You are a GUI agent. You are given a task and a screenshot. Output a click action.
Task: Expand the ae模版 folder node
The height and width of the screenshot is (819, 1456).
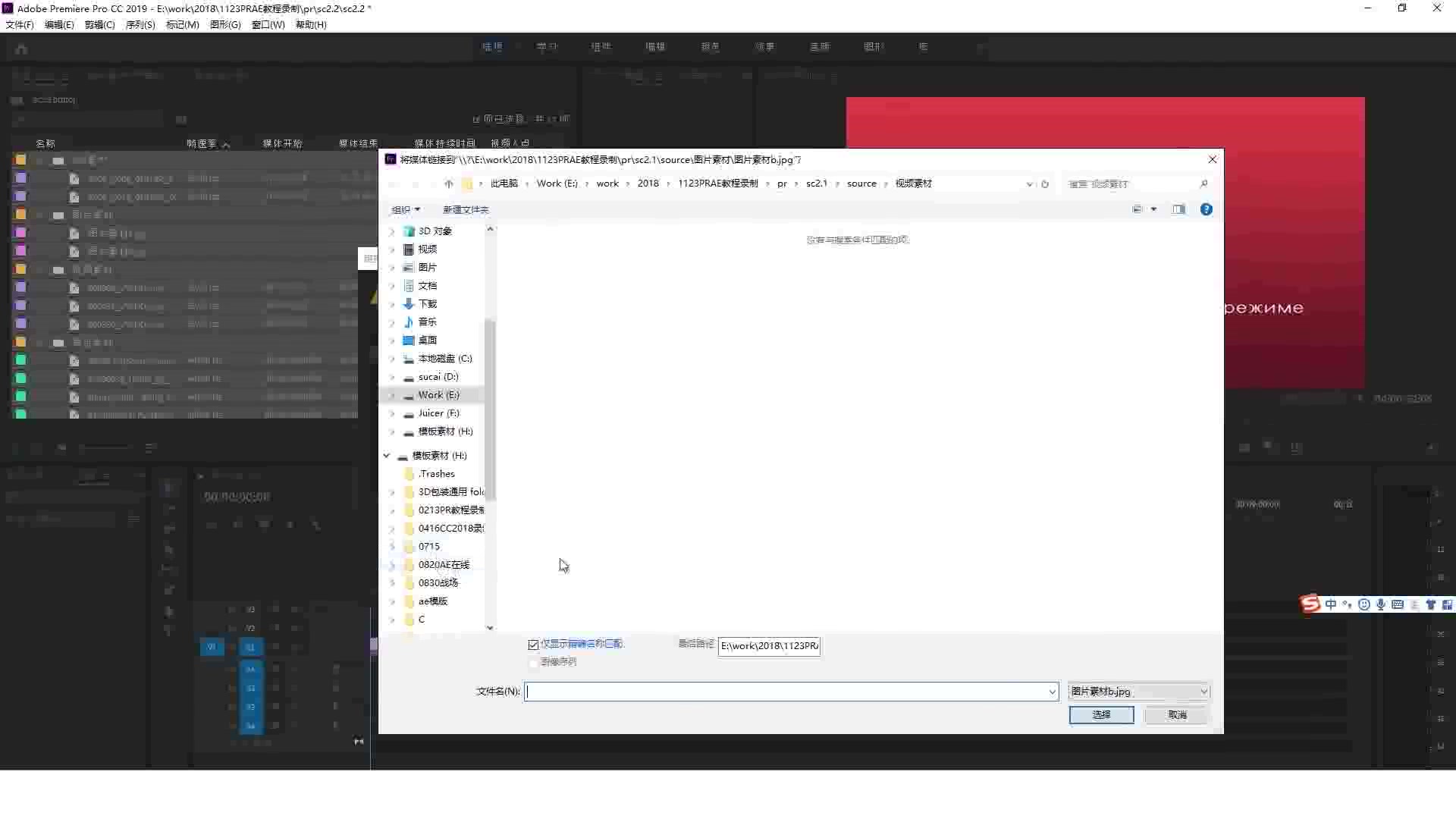tap(392, 601)
